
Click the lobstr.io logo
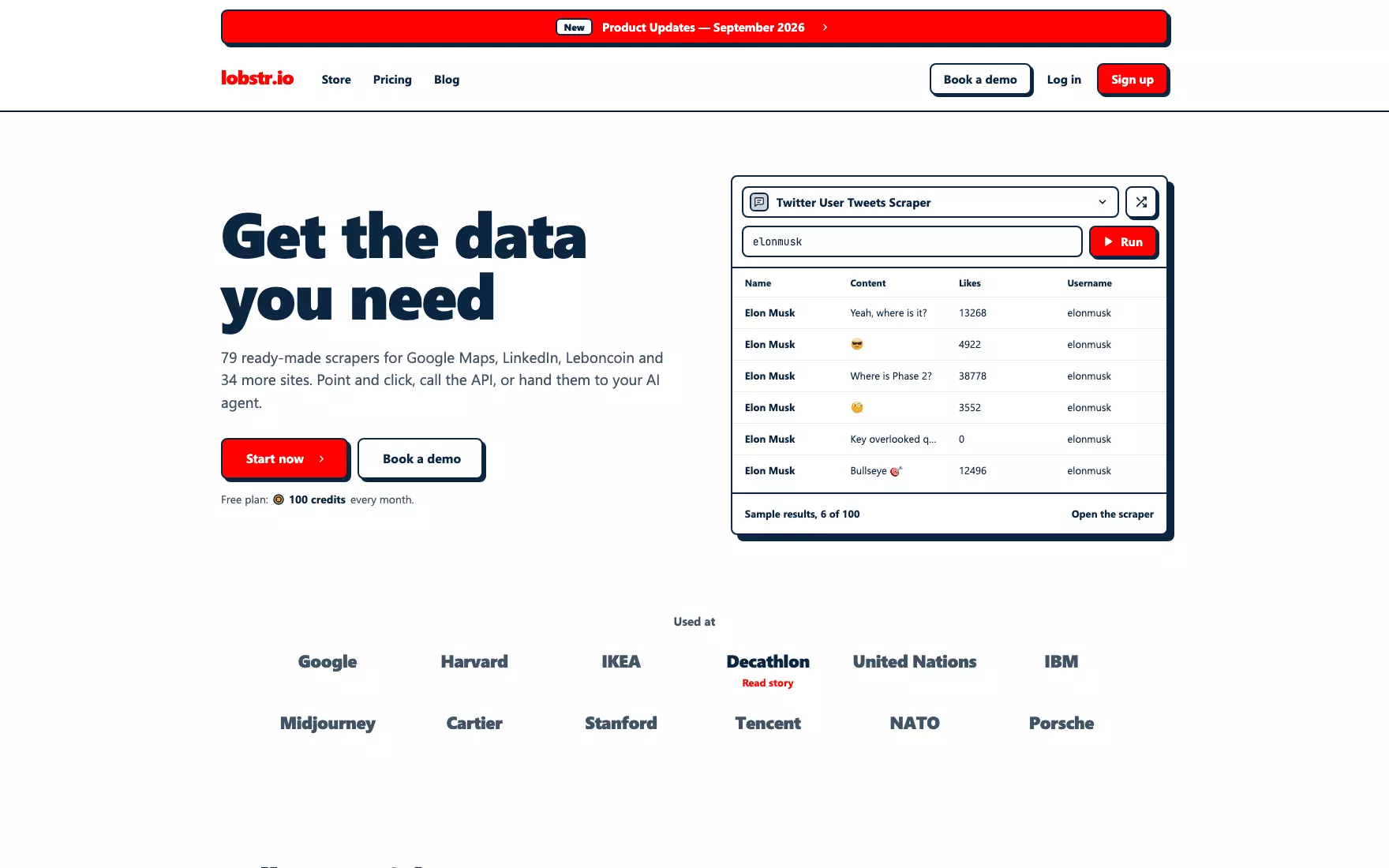pos(257,78)
